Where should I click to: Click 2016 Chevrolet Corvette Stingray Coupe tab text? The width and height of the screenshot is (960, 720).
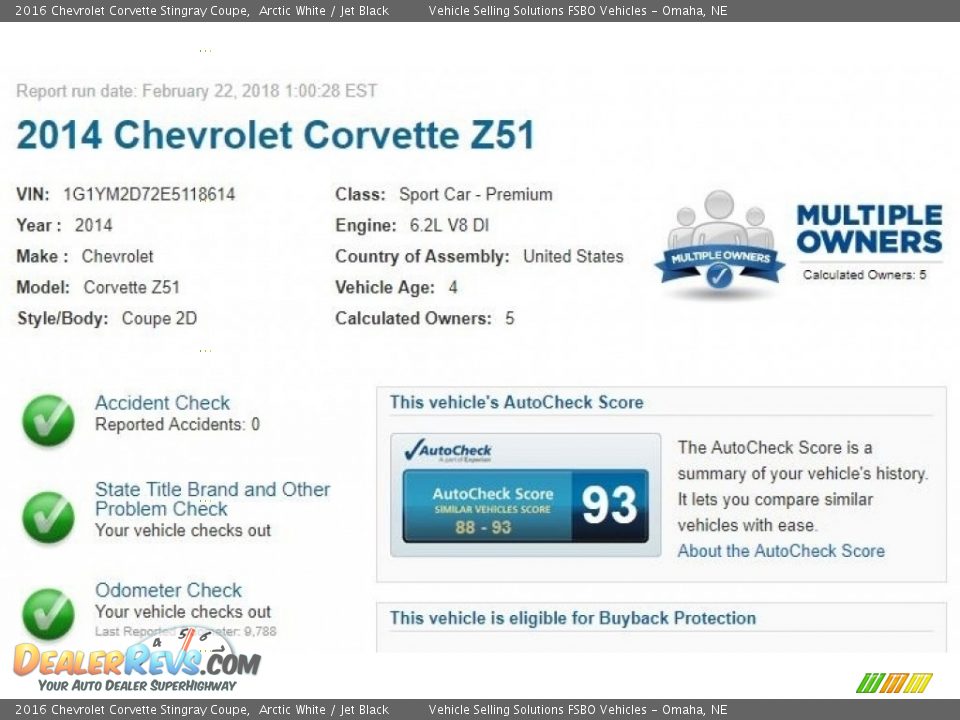coord(125,10)
